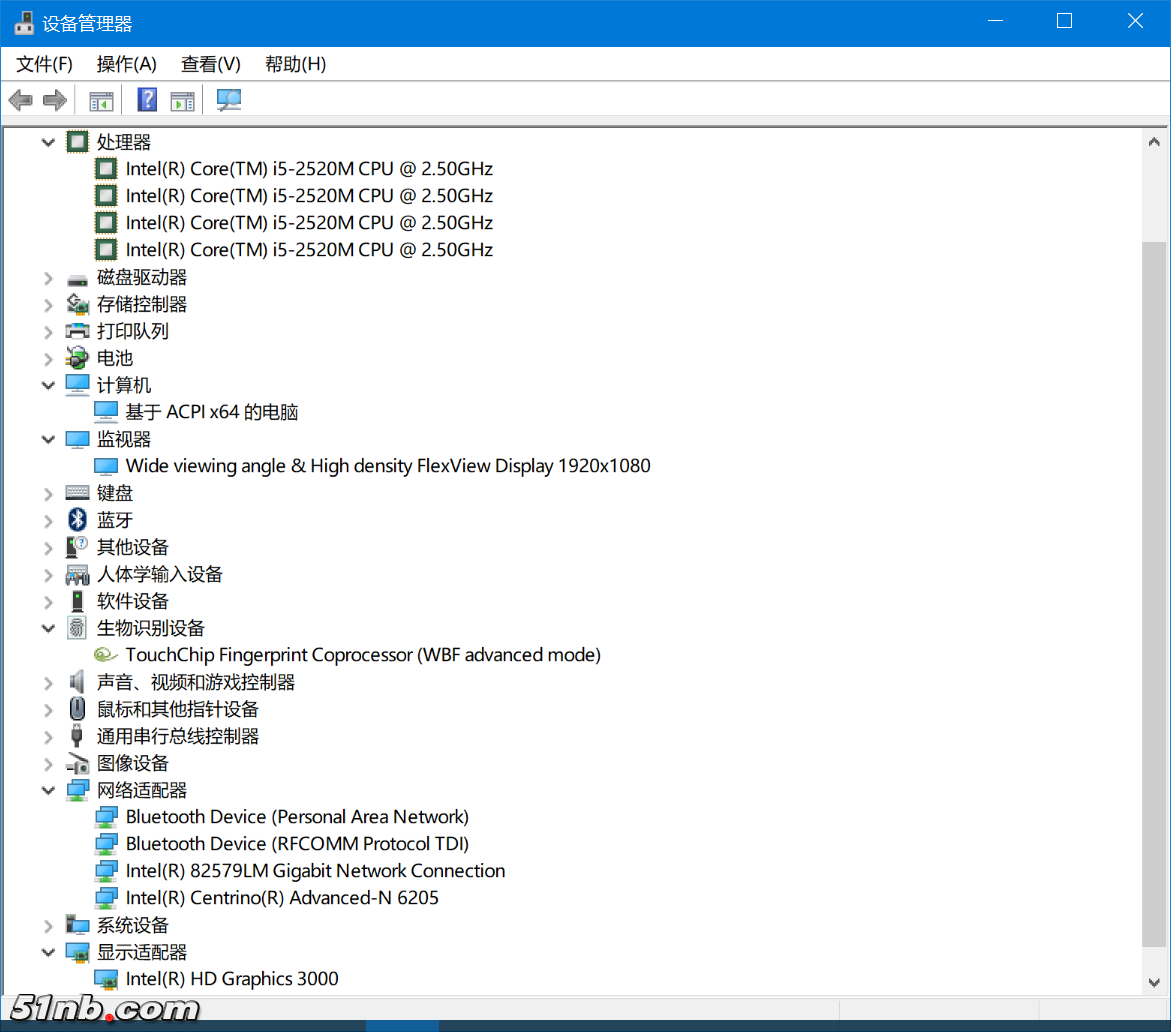Select the FlexView Display 1920x1080 monitor
Viewport: 1171px width, 1032px height.
coord(388,466)
